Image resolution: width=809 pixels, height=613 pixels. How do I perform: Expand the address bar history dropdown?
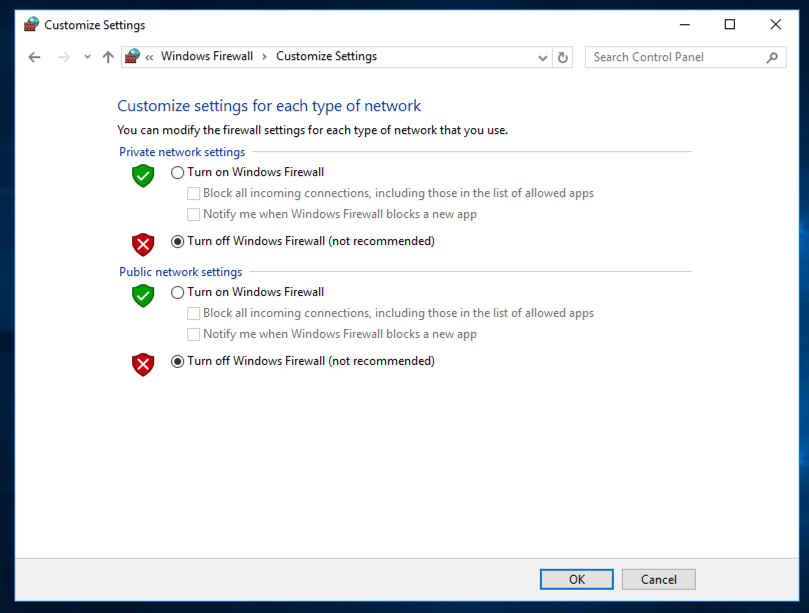543,58
